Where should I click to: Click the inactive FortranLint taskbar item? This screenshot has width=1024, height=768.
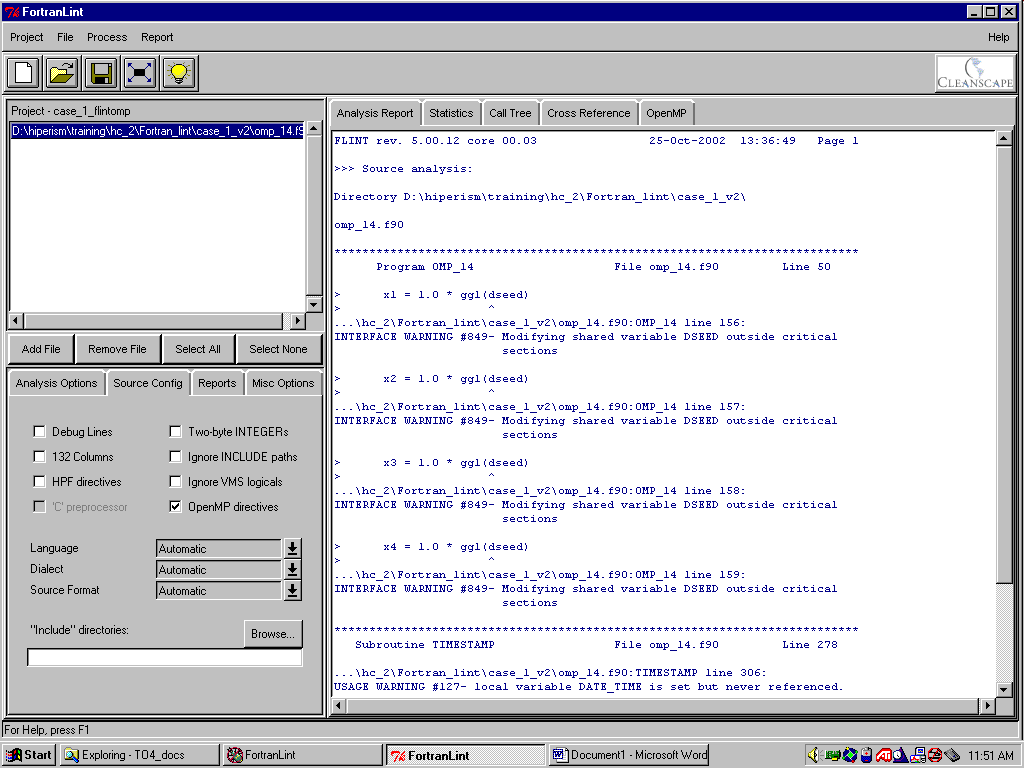coord(302,755)
